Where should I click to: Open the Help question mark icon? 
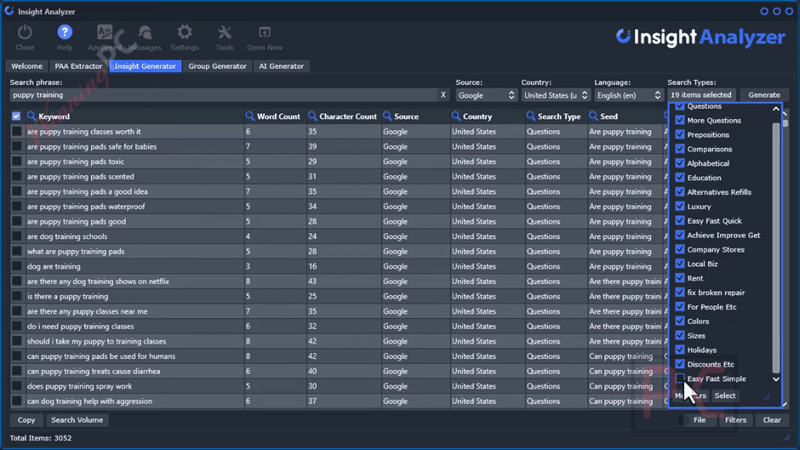click(64, 33)
